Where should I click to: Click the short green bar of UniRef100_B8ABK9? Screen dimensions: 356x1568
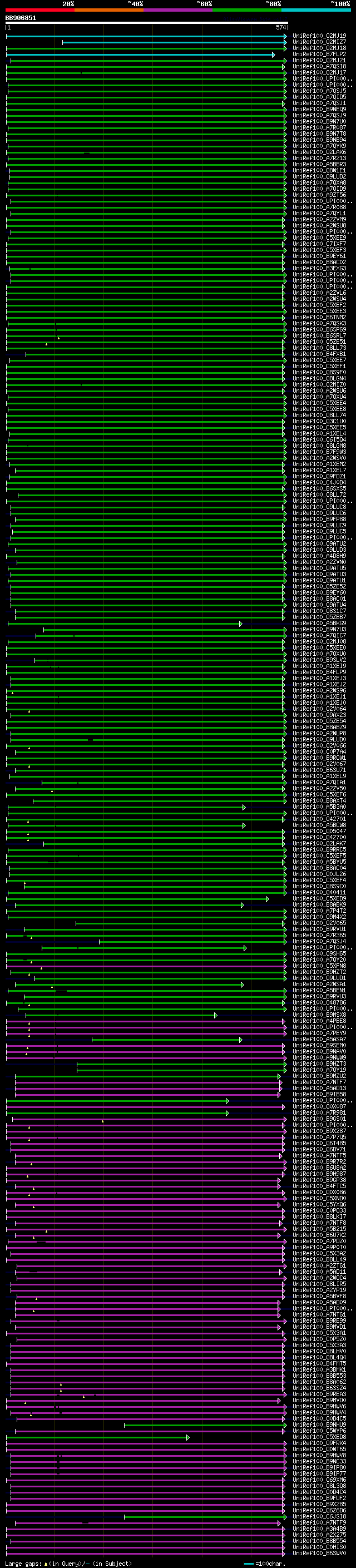pos(129,905)
